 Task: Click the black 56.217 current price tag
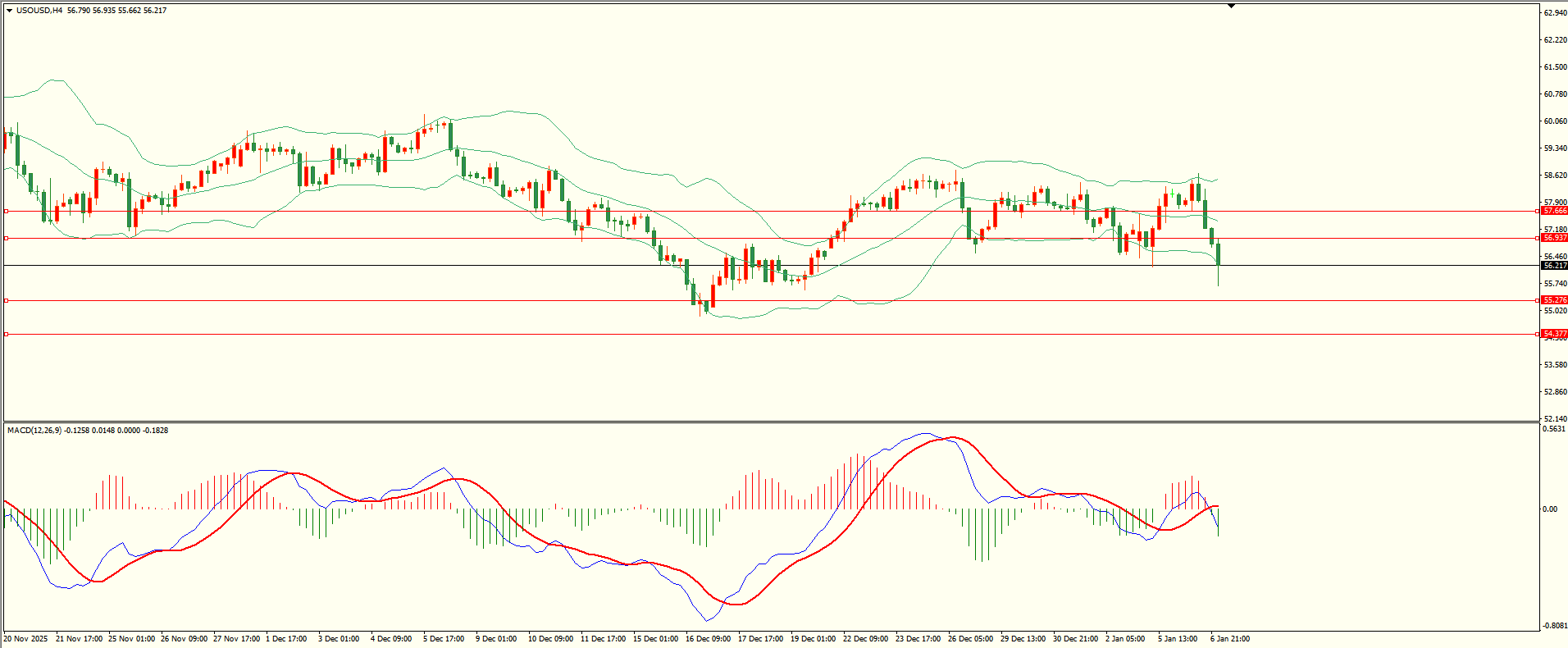pos(1554,266)
